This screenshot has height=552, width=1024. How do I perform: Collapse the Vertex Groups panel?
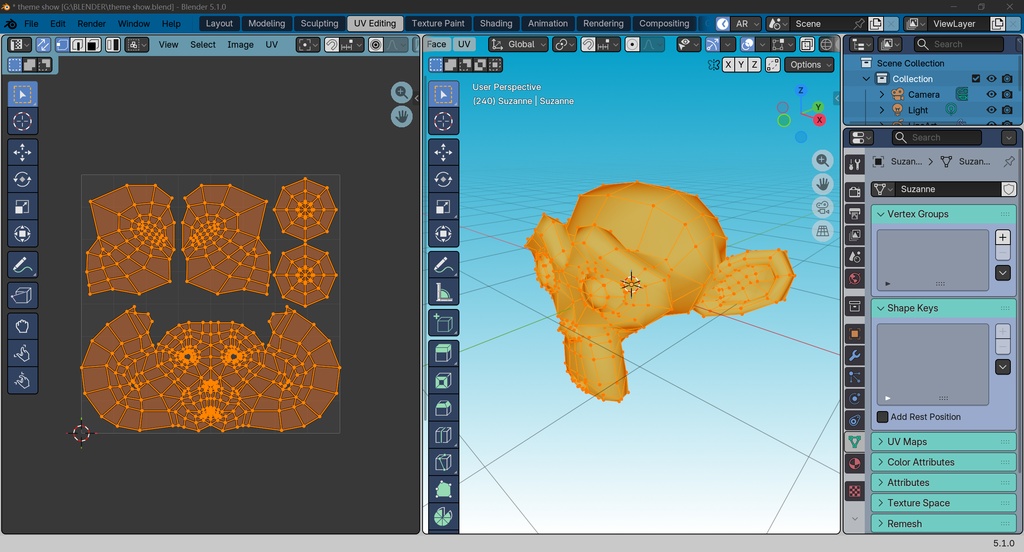click(944, 214)
